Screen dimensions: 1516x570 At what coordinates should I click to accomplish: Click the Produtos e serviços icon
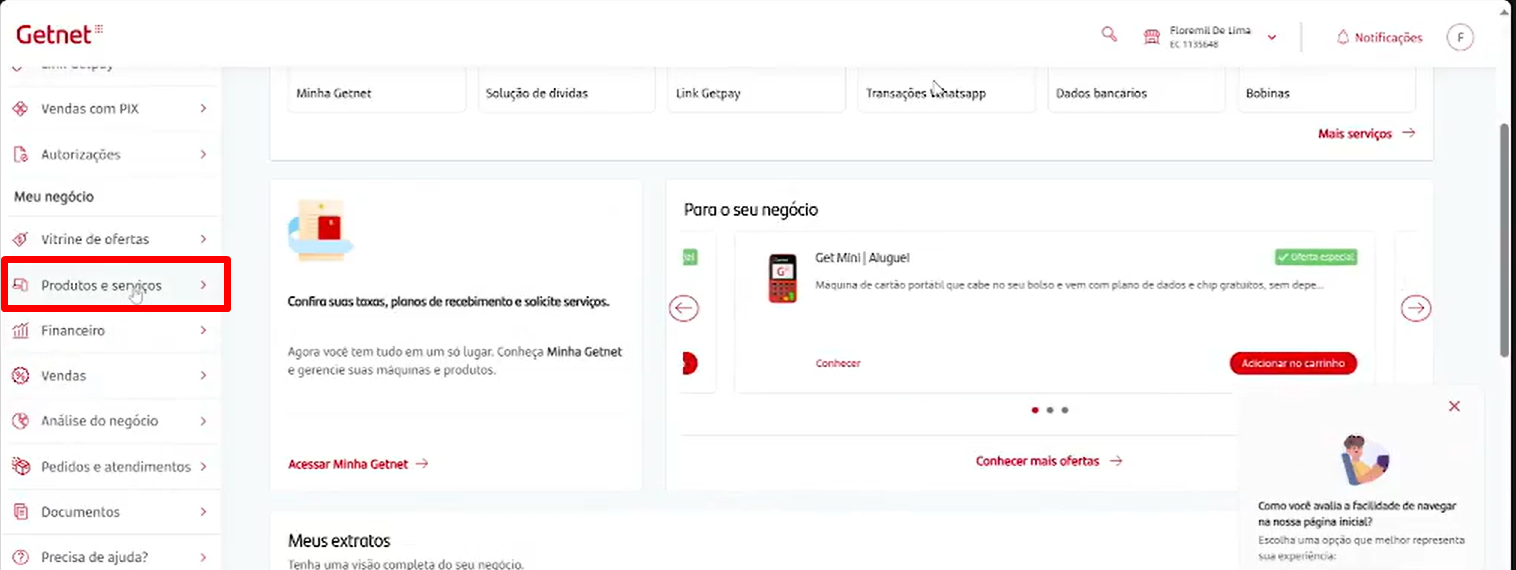click(x=20, y=286)
